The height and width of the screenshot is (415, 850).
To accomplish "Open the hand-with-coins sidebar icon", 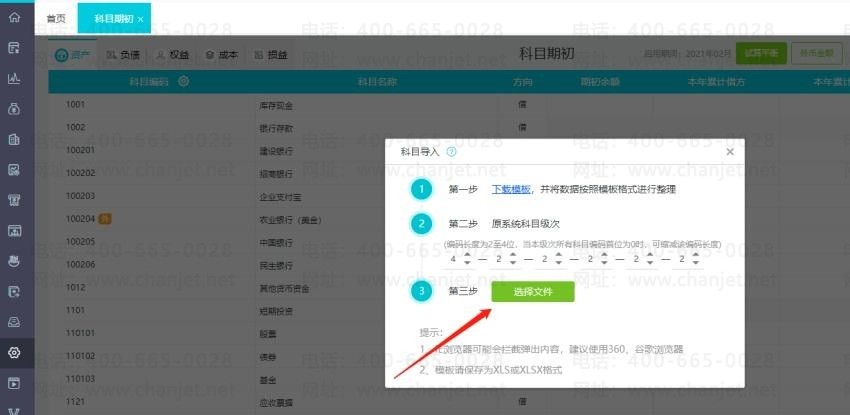I will tap(15, 262).
